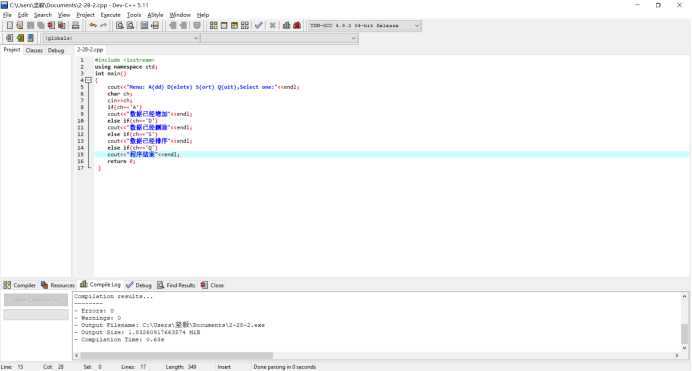Click the Close file toolbar icon
Viewport: 692px width, 371px height.
(51, 26)
